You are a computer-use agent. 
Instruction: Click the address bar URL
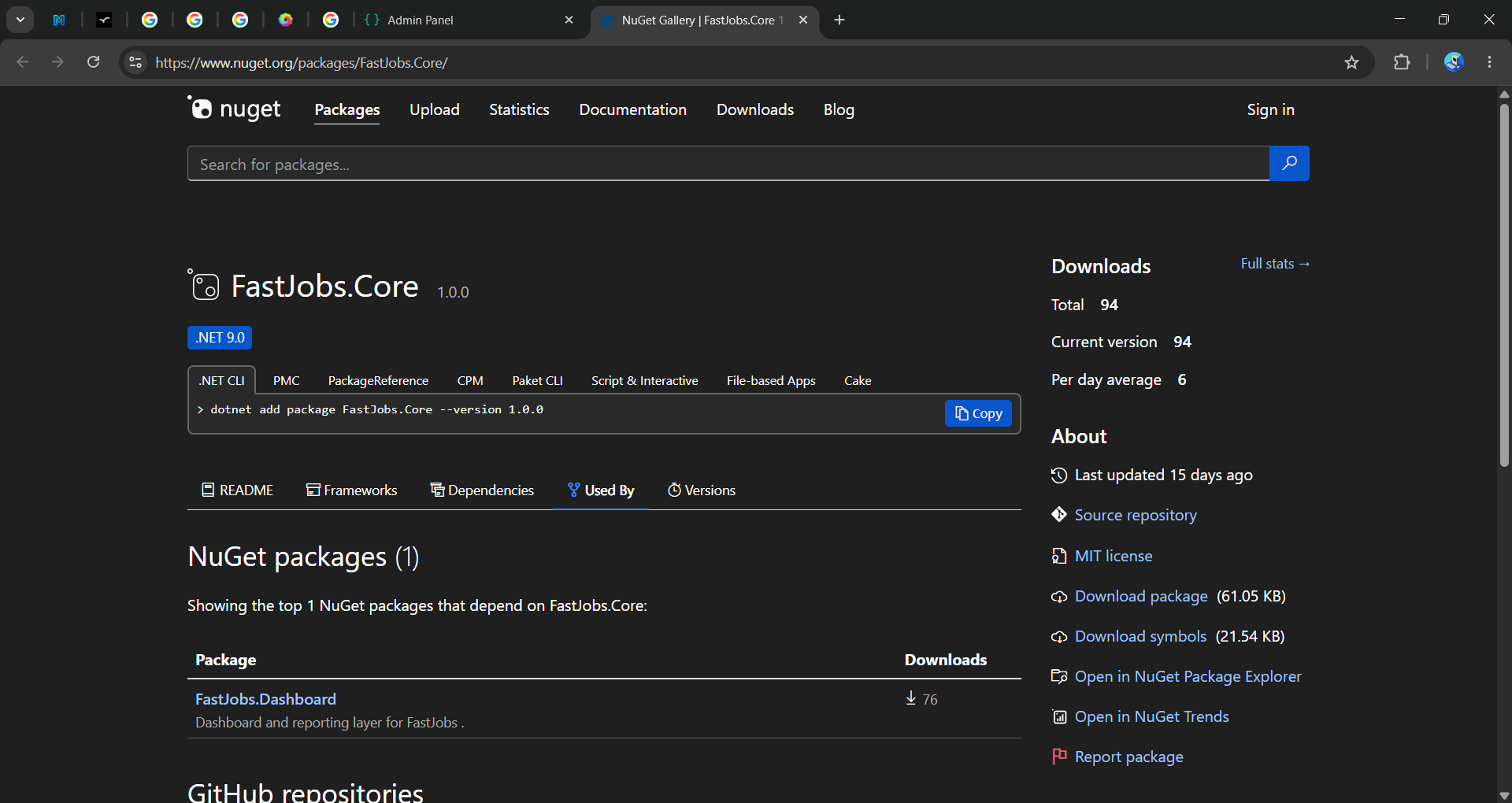click(x=302, y=62)
